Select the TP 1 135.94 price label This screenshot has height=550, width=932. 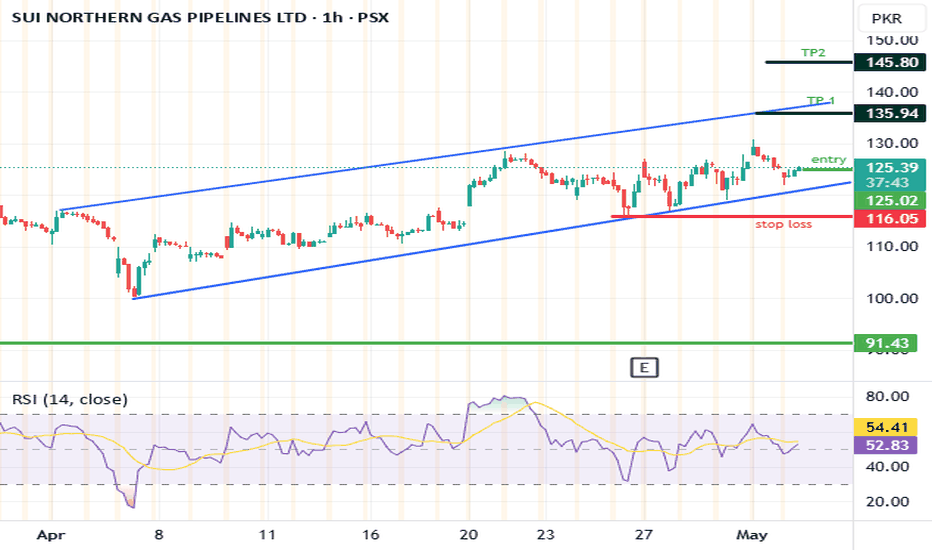pyautogui.click(x=889, y=113)
